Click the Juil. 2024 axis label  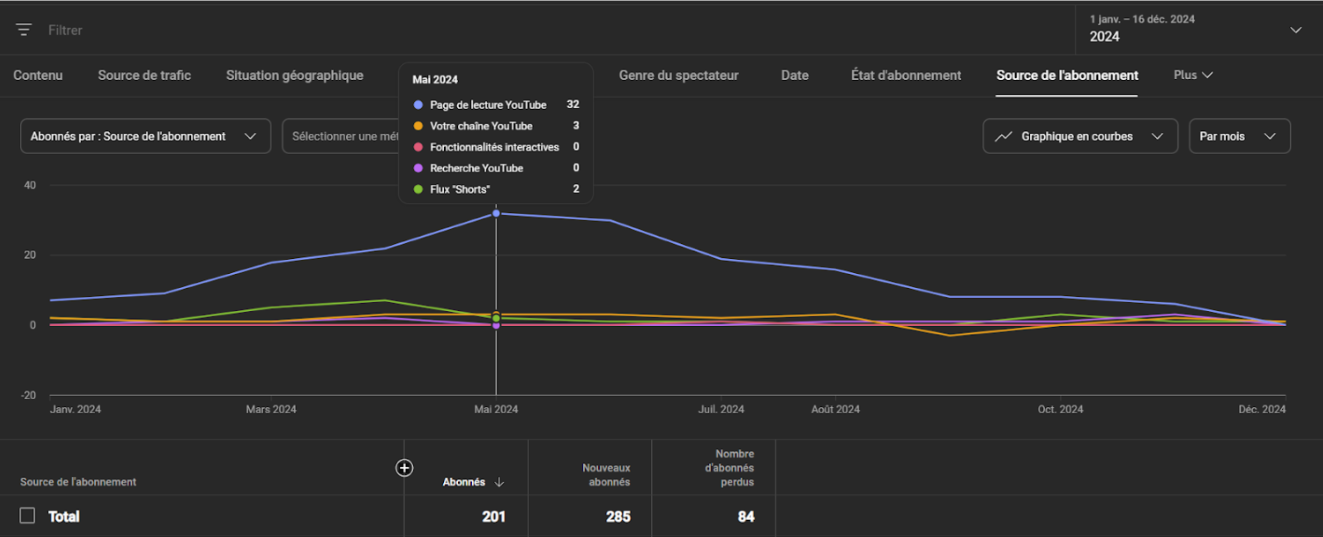(x=721, y=409)
